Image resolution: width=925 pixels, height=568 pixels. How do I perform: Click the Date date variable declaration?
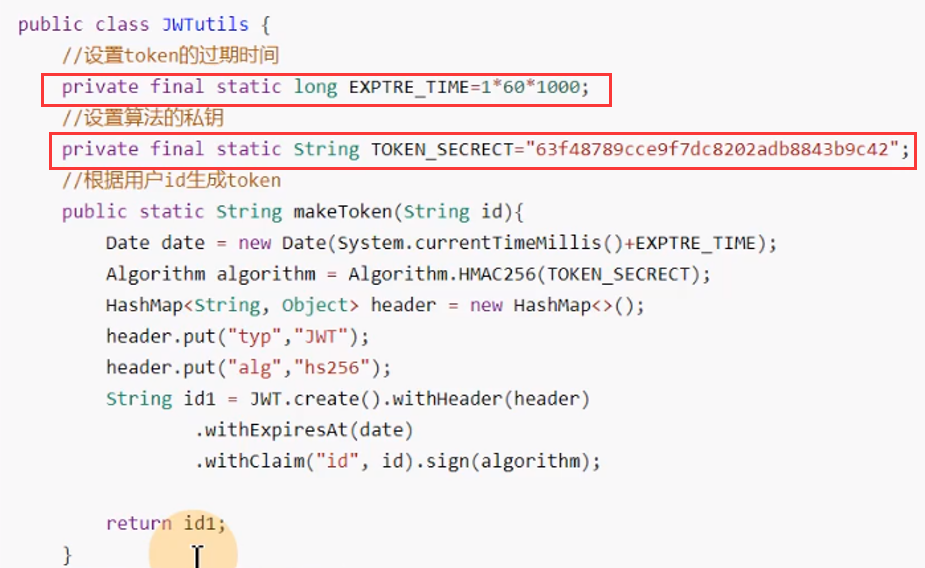tap(155, 243)
